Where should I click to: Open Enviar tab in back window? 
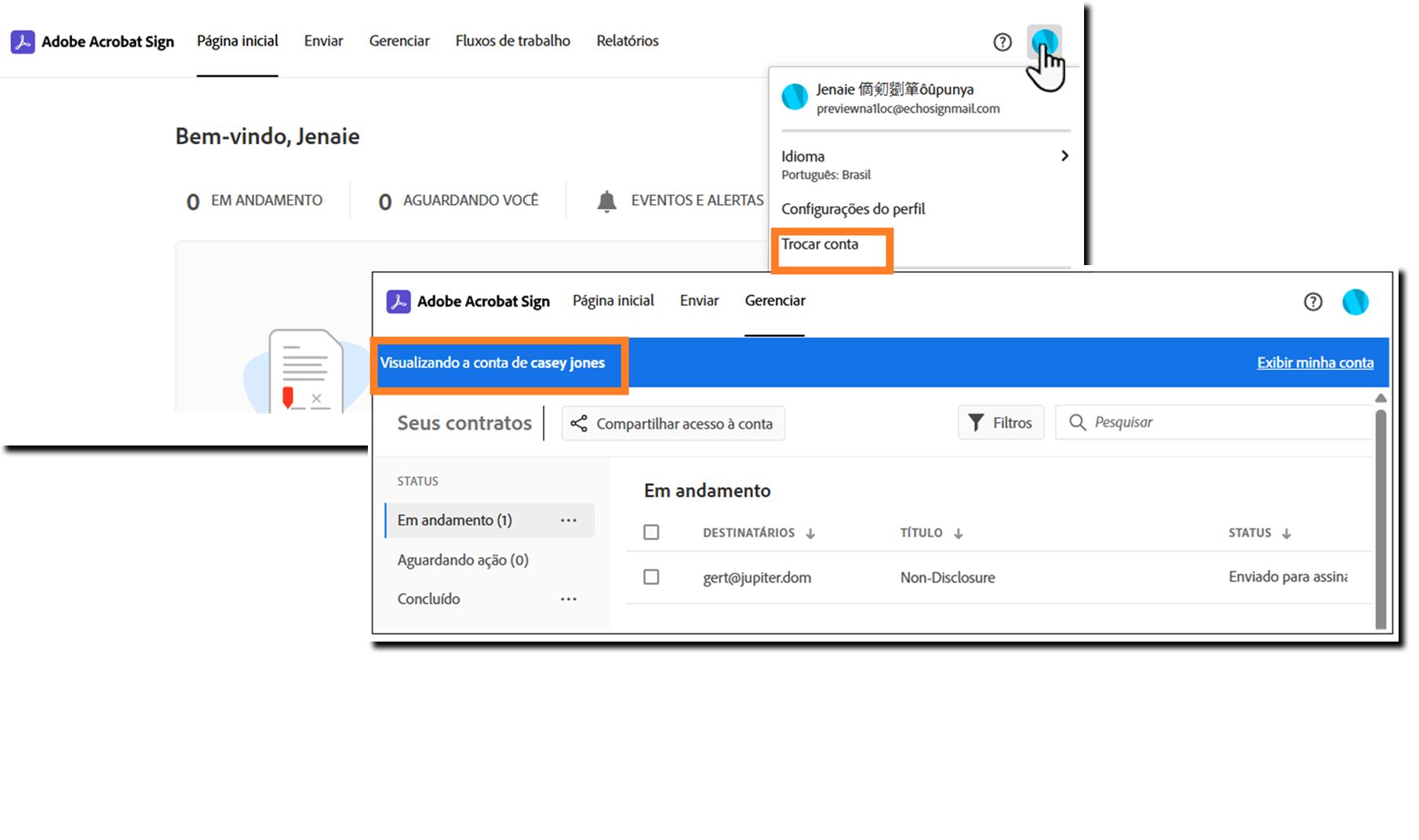324,41
